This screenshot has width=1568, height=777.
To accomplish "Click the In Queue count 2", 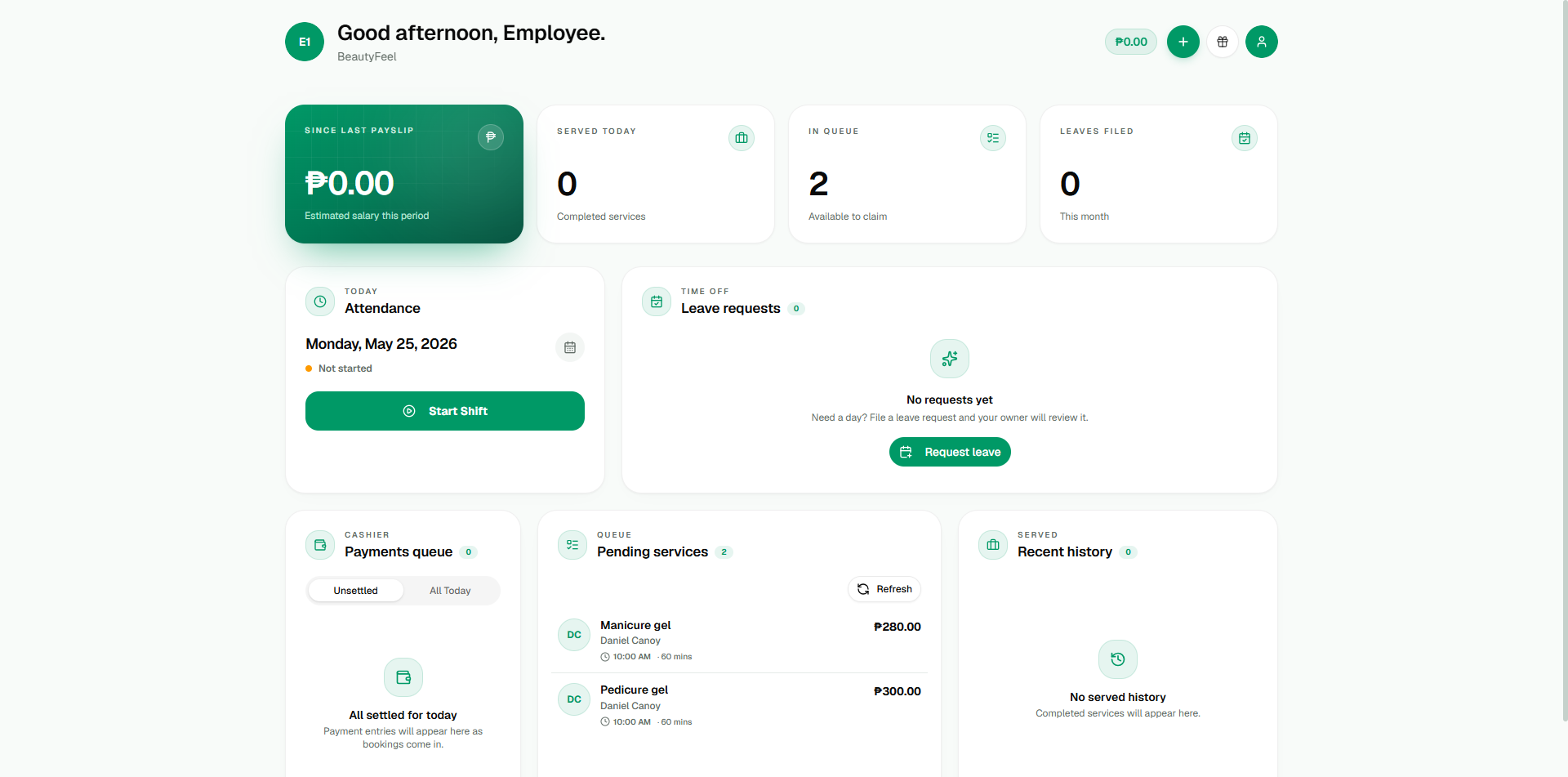I will click(x=818, y=184).
